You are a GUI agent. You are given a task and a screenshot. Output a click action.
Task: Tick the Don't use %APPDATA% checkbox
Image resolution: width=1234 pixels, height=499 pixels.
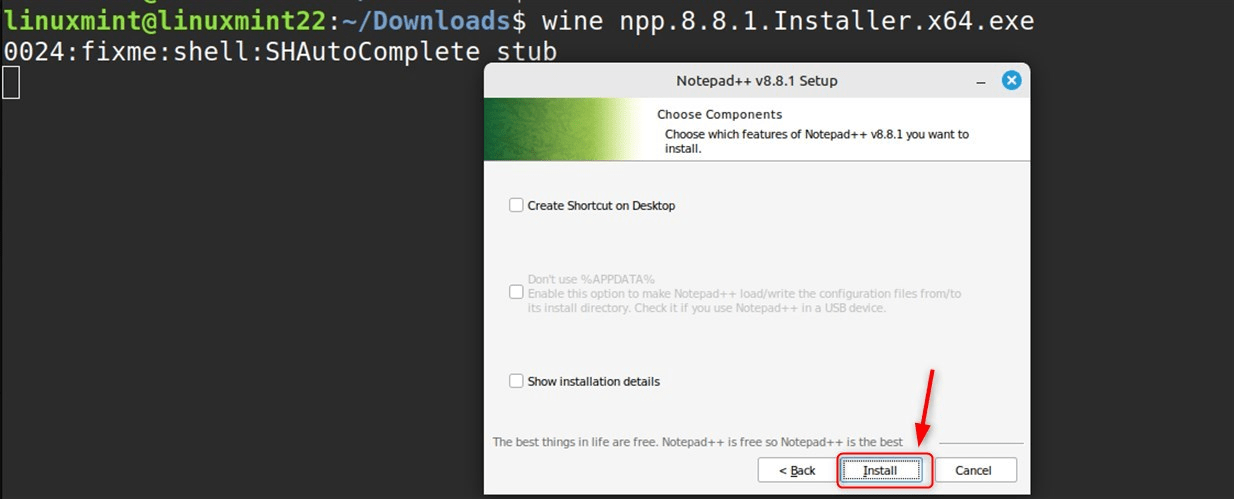coord(516,292)
